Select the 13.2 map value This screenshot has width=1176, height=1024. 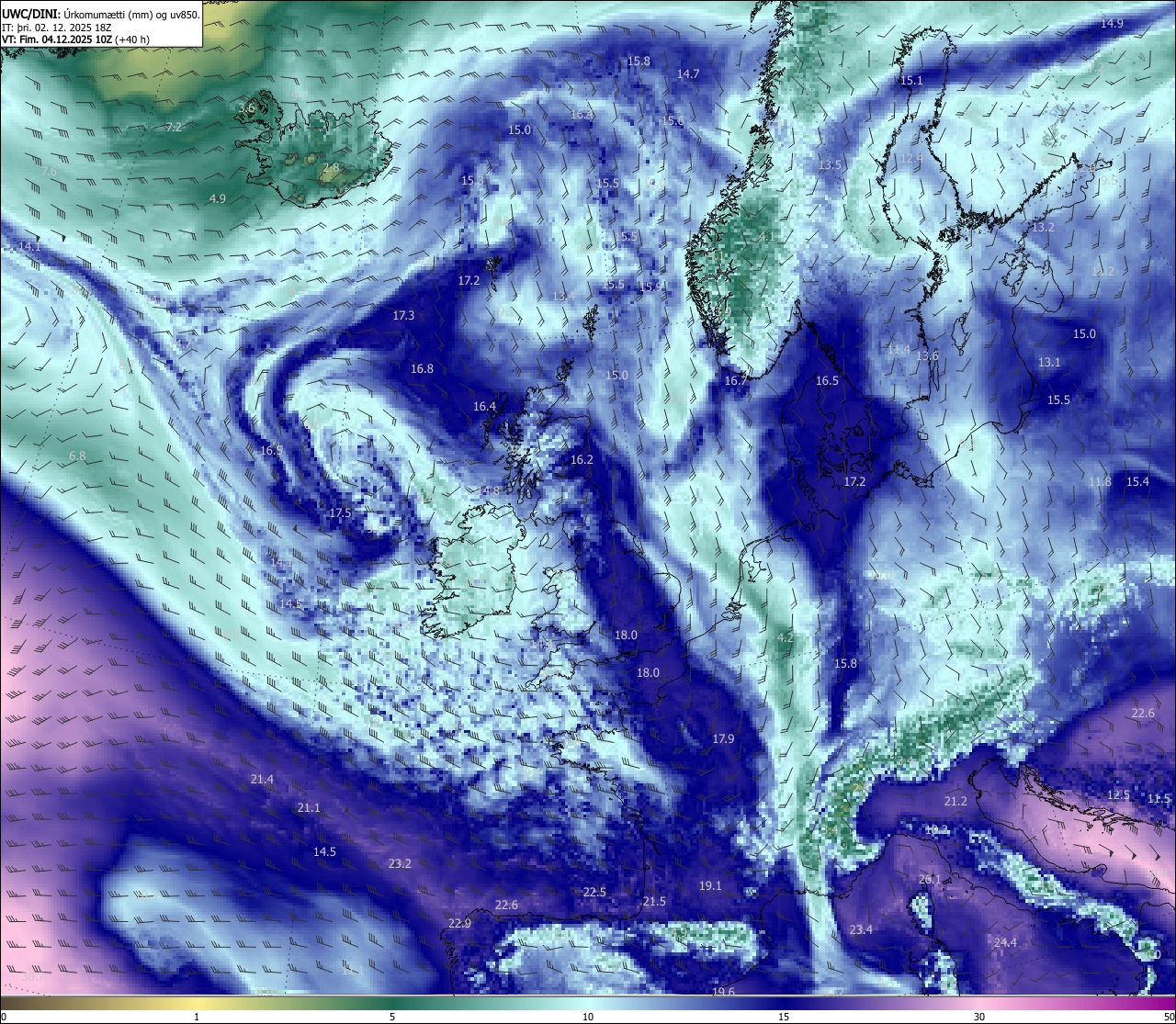click(1043, 227)
